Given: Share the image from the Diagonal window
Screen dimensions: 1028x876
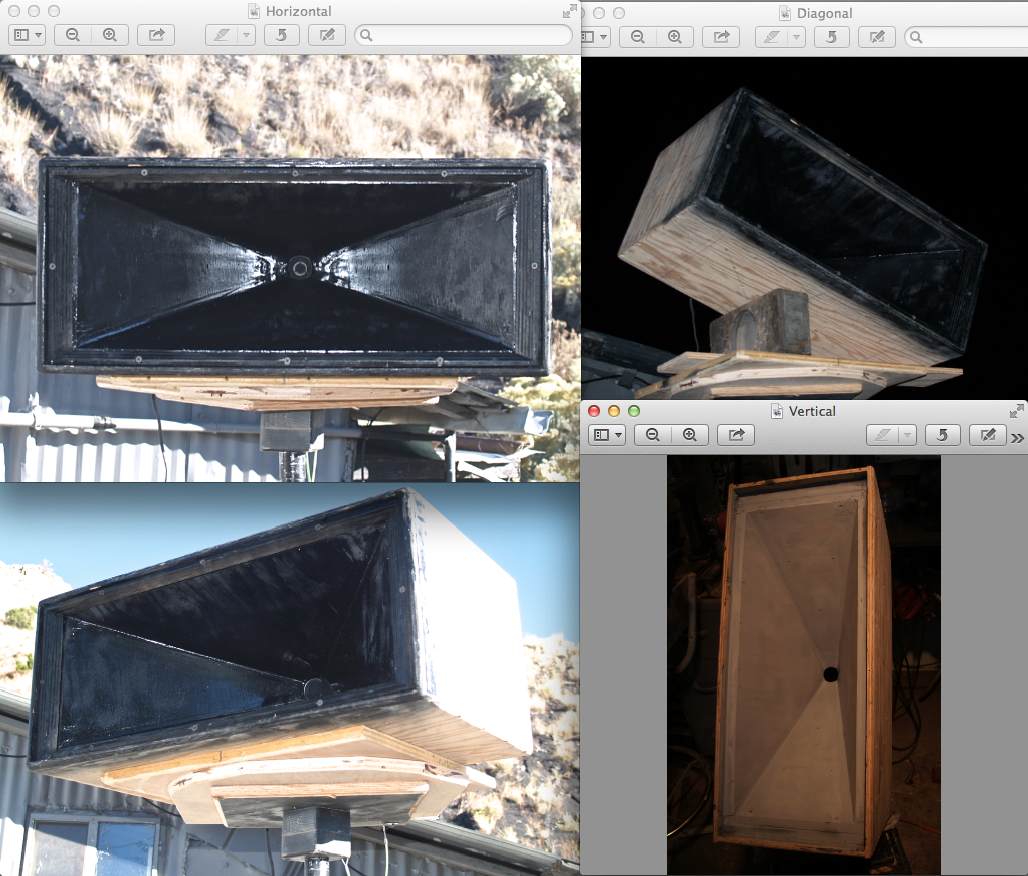Looking at the screenshot, I should pyautogui.click(x=721, y=37).
